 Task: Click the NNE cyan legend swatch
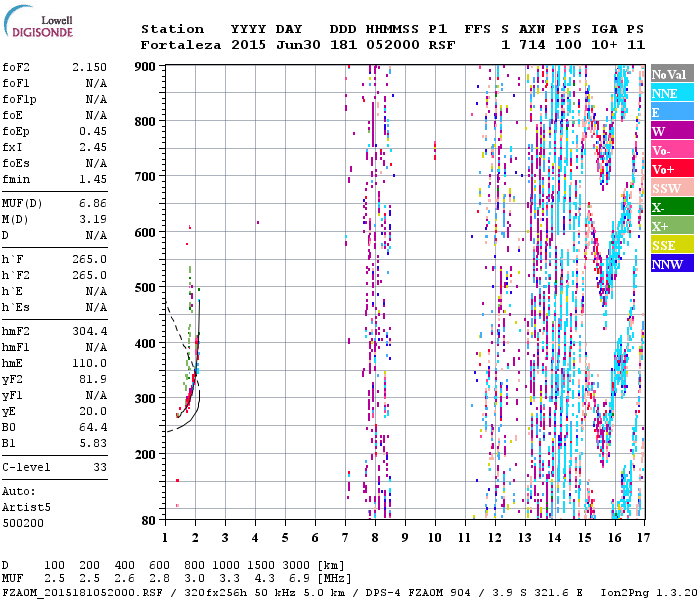669,93
